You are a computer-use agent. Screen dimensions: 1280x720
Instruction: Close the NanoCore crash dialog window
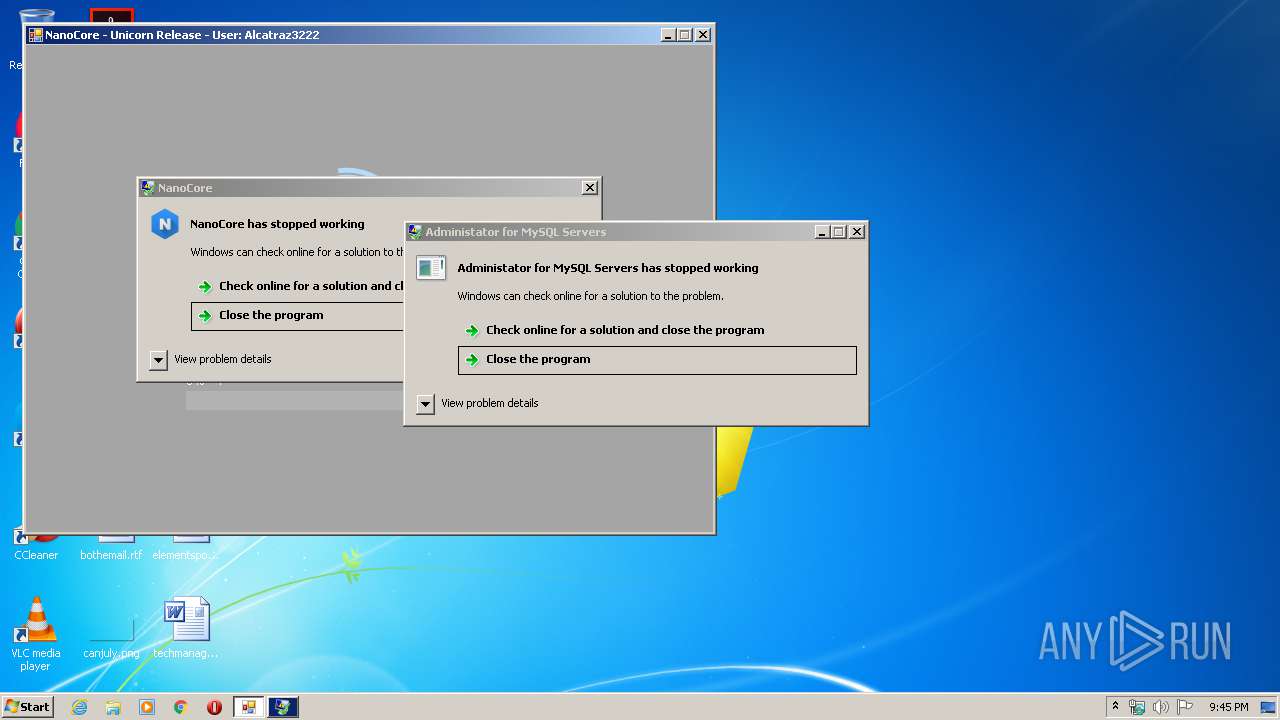[x=590, y=188]
